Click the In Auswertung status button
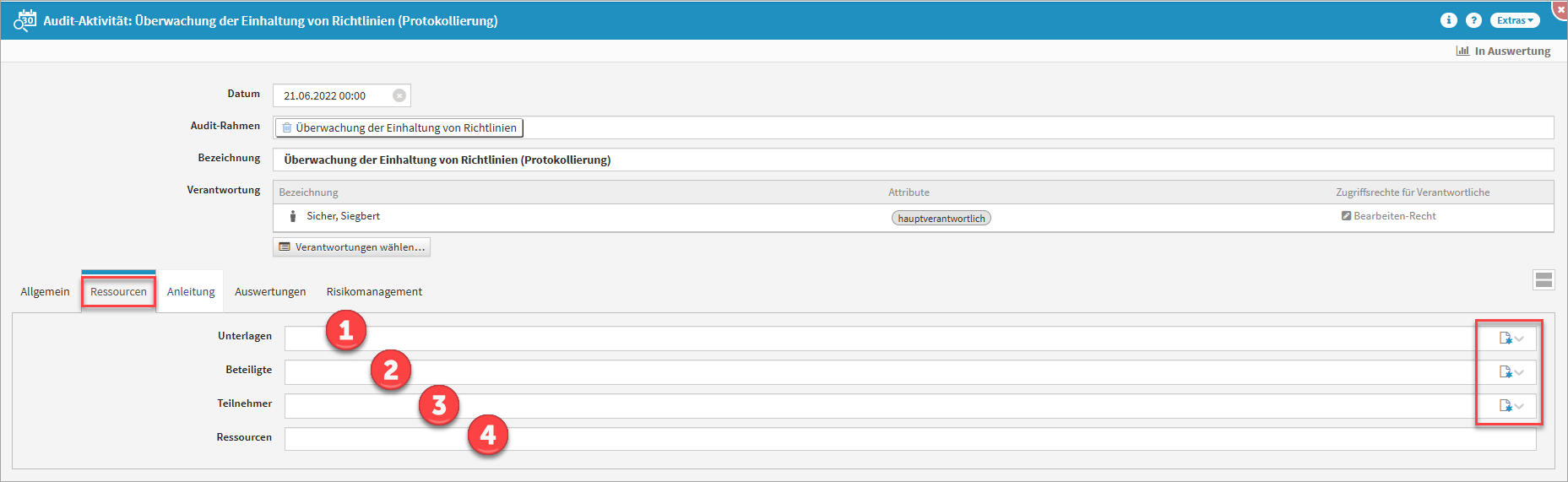 [x=1504, y=51]
